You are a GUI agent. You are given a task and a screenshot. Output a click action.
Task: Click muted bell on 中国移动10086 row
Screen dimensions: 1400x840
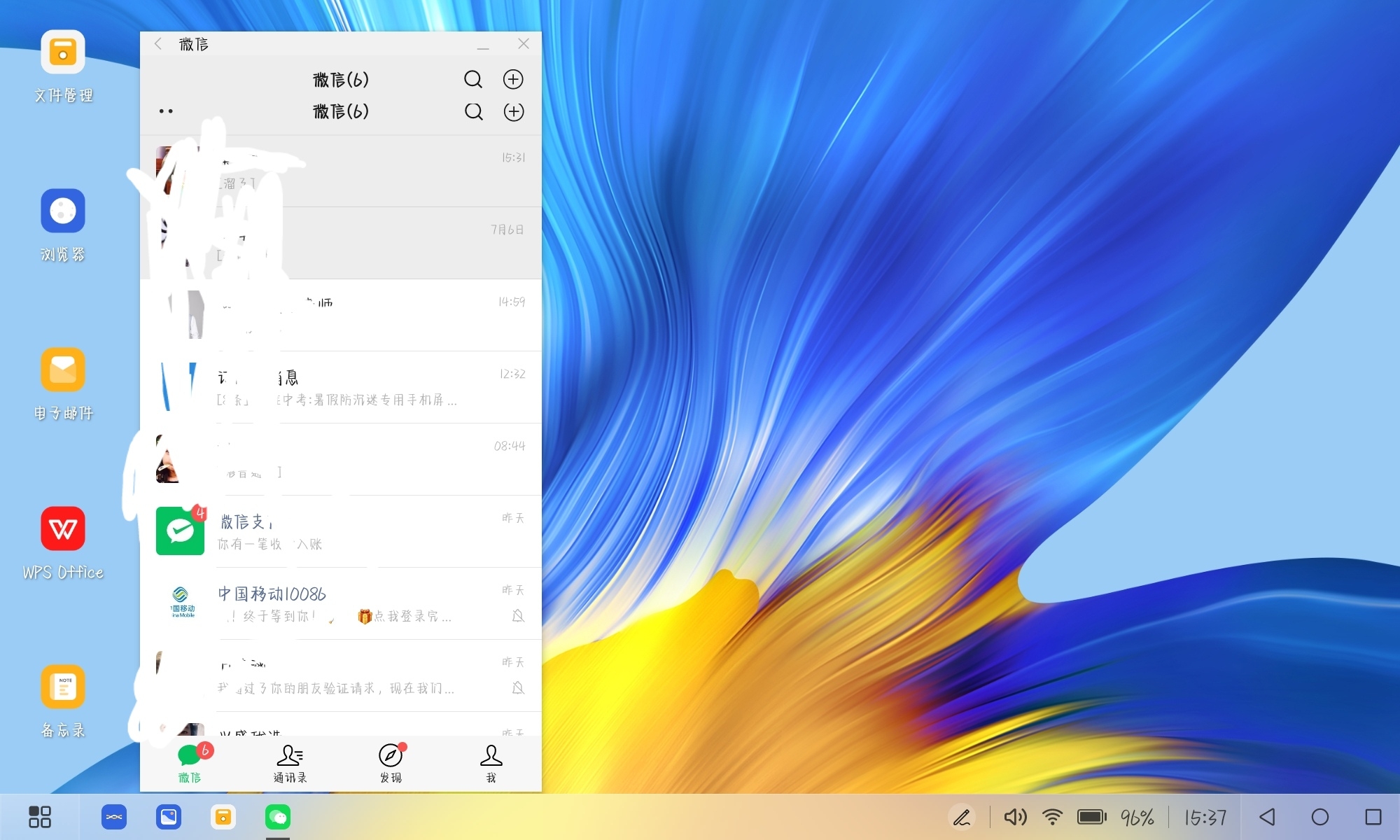coord(518,616)
